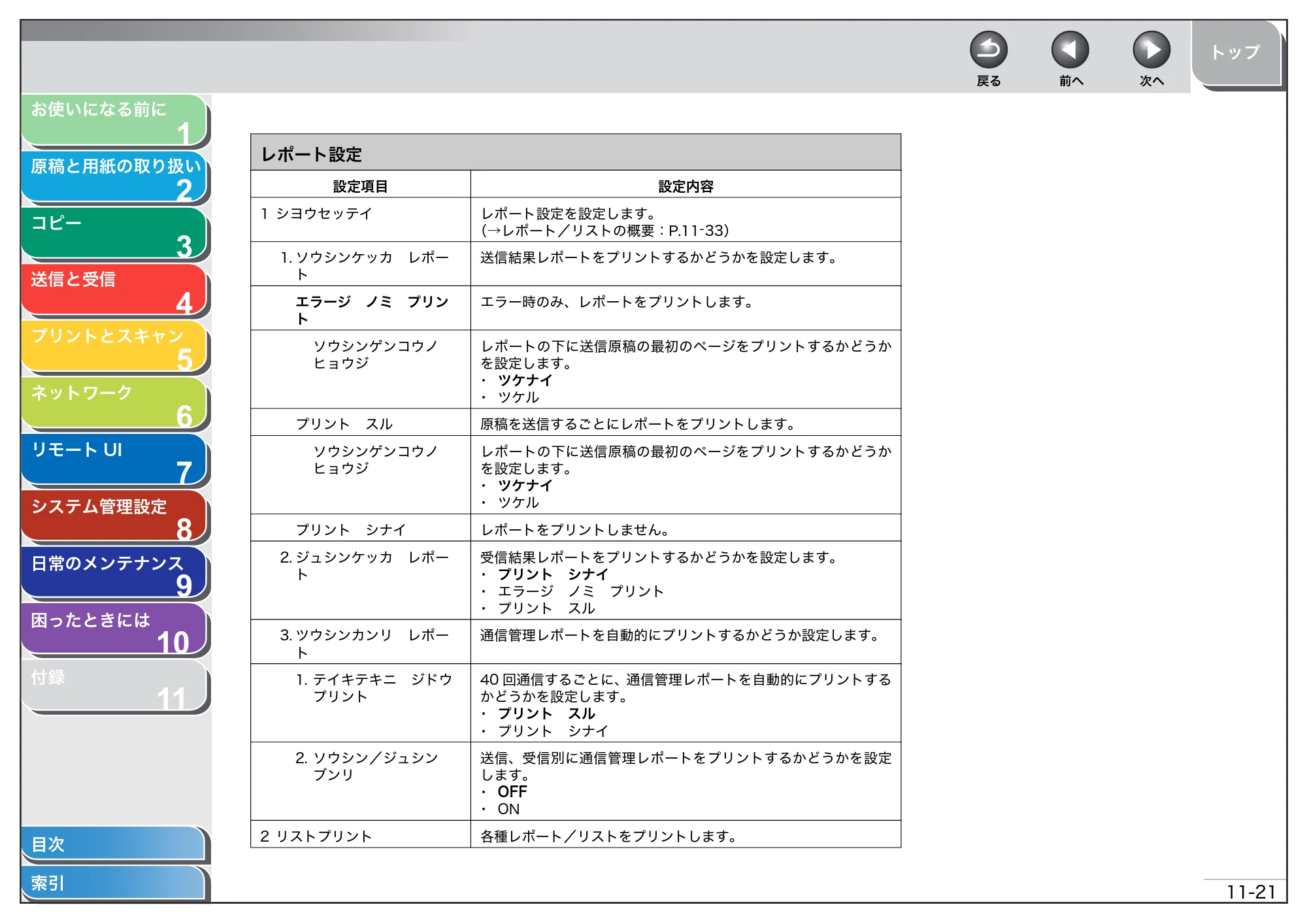Select 1.ソウシンケッカ レポート item

click(365, 265)
